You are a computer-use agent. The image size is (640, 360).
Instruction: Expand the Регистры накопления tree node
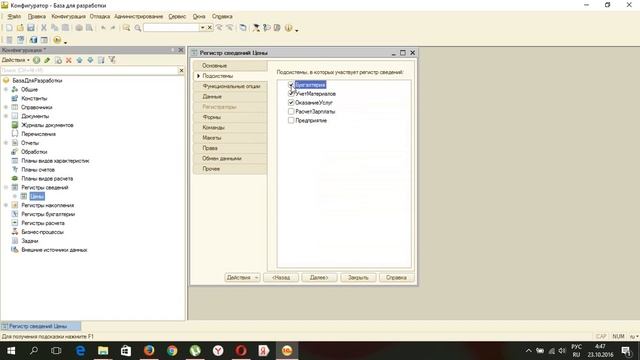coord(6,205)
